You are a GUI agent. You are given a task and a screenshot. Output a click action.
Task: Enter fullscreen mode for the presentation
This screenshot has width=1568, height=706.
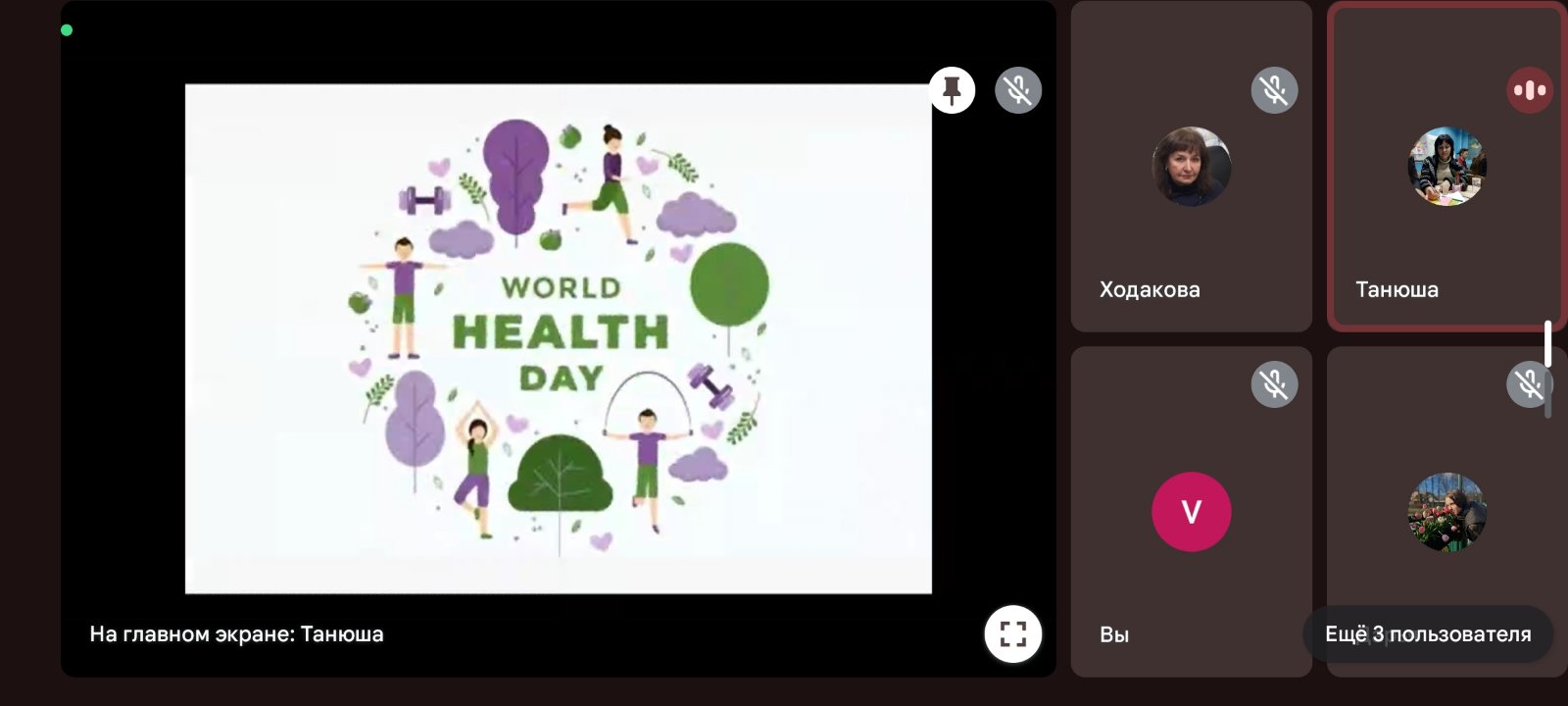click(x=1012, y=634)
